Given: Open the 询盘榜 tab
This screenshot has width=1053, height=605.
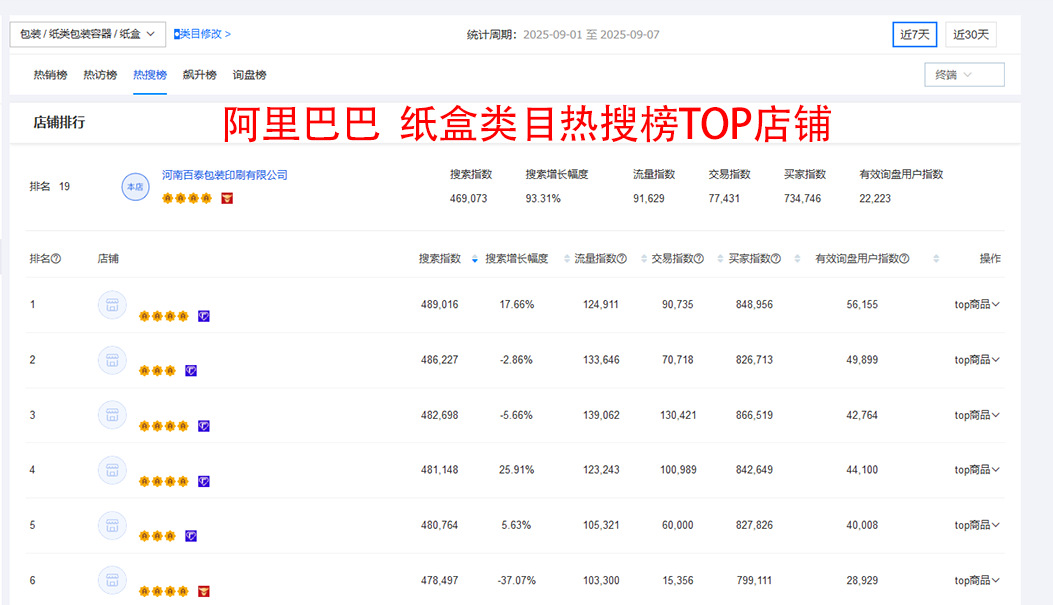Looking at the screenshot, I should (249, 75).
